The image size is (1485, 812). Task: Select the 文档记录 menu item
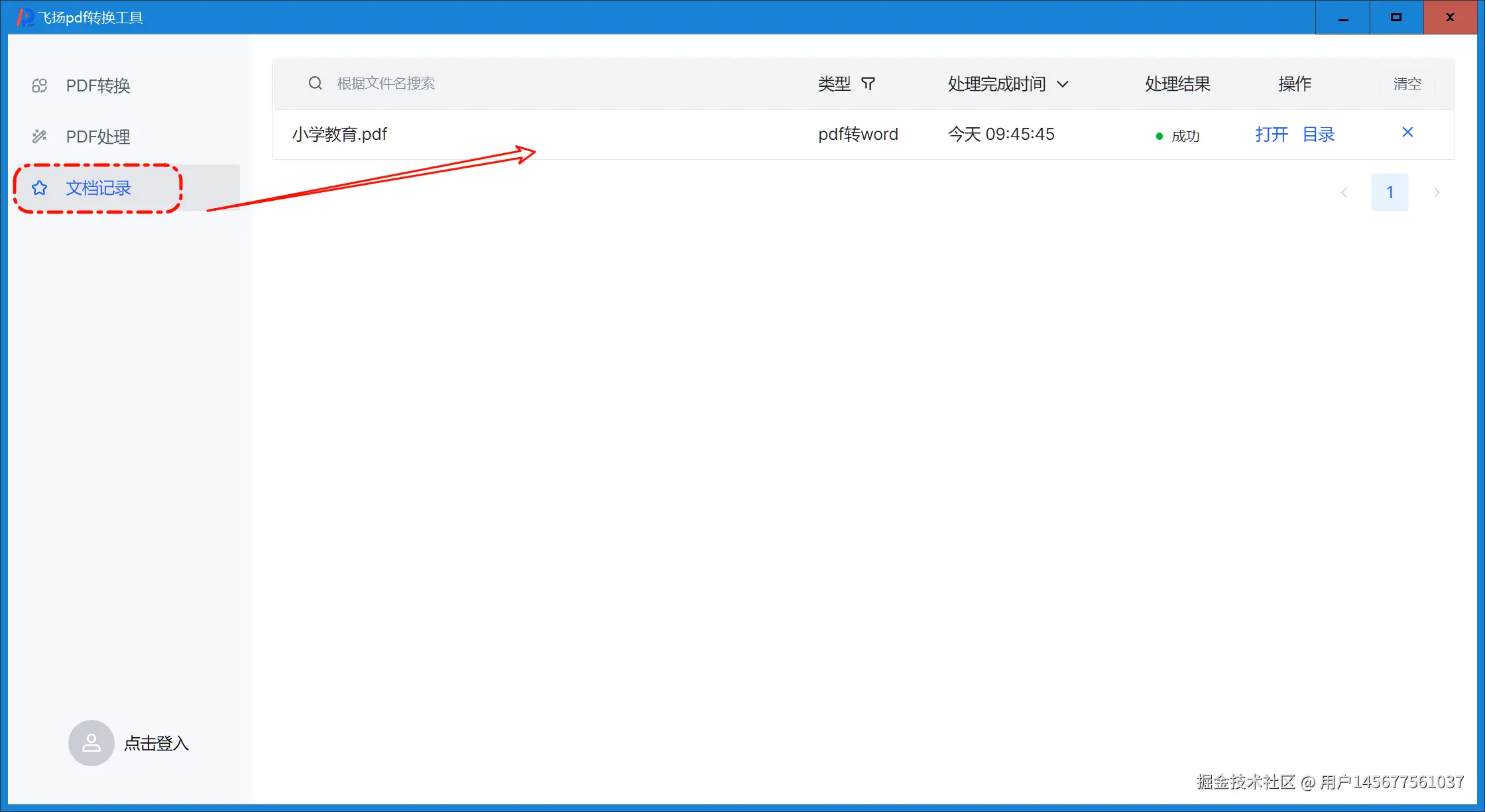pos(98,188)
